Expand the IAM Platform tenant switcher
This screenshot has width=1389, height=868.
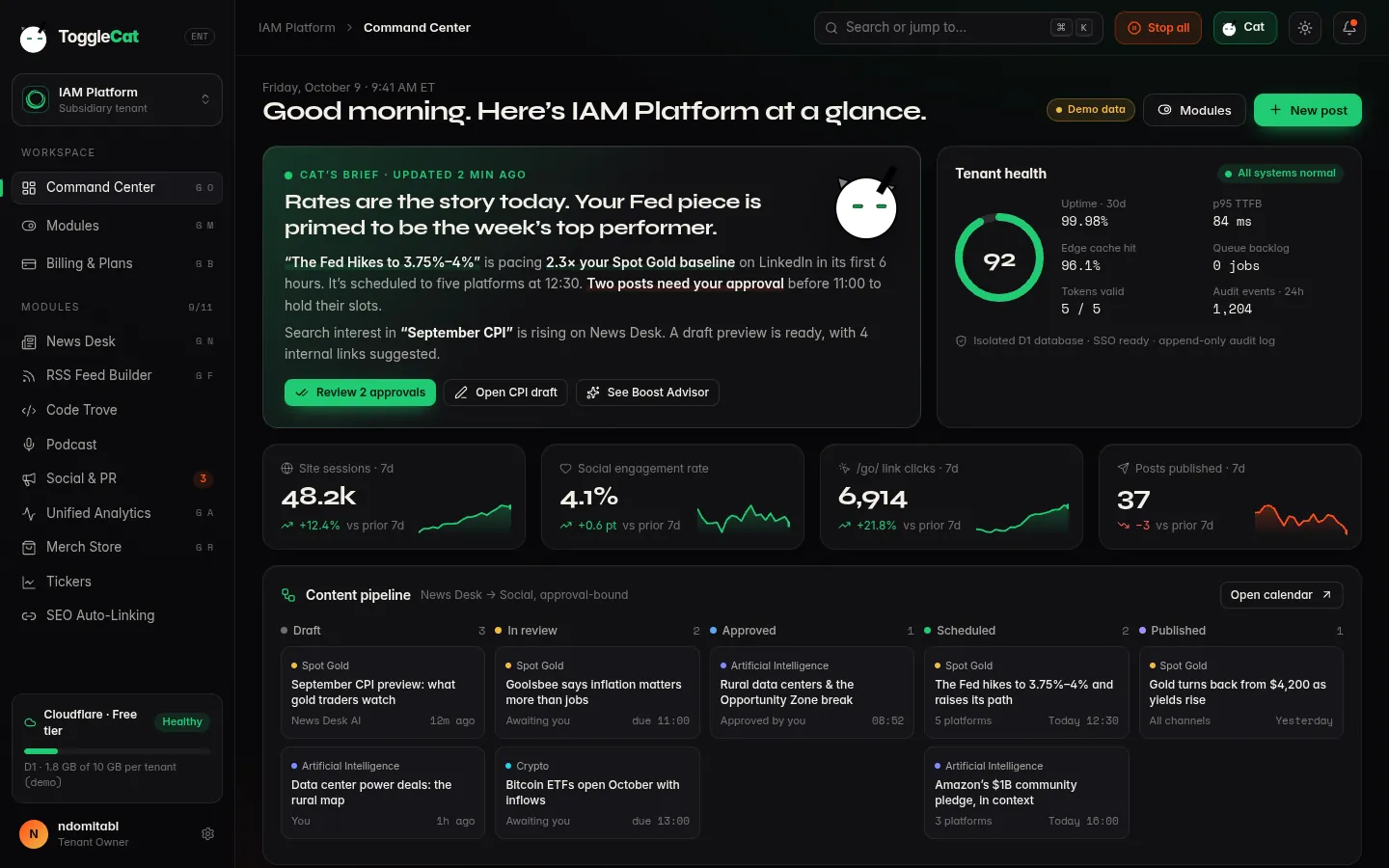pyautogui.click(x=117, y=99)
